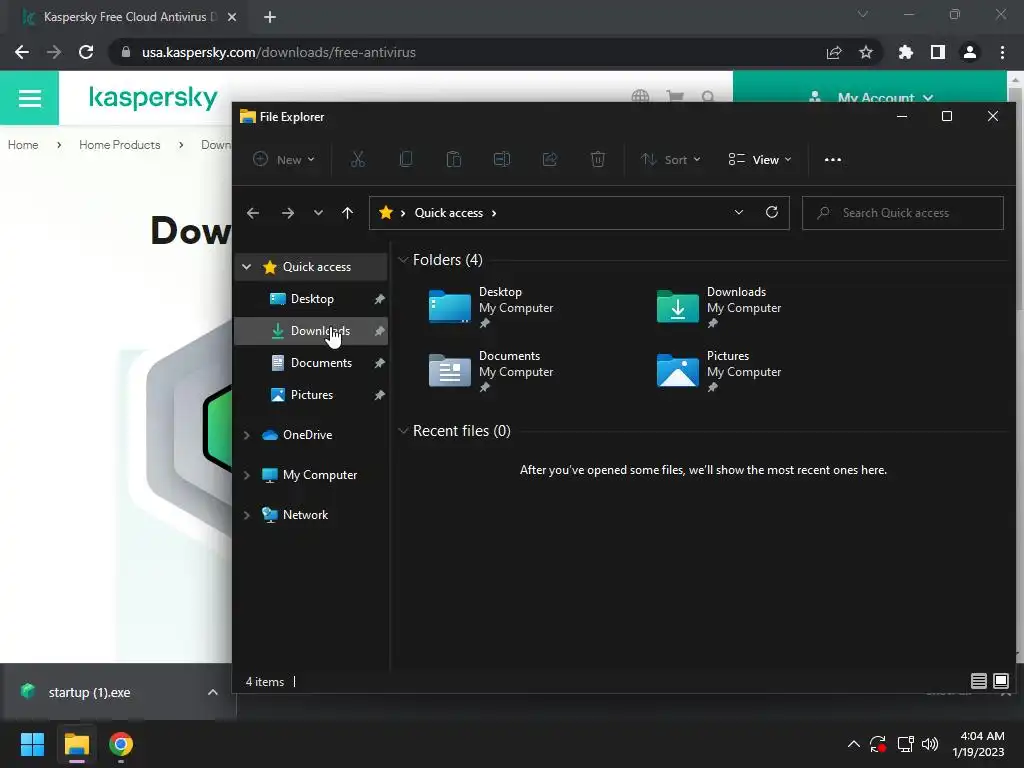Open Documents folder tile in Folders group
This screenshot has height=768, width=1024.
click(x=491, y=371)
